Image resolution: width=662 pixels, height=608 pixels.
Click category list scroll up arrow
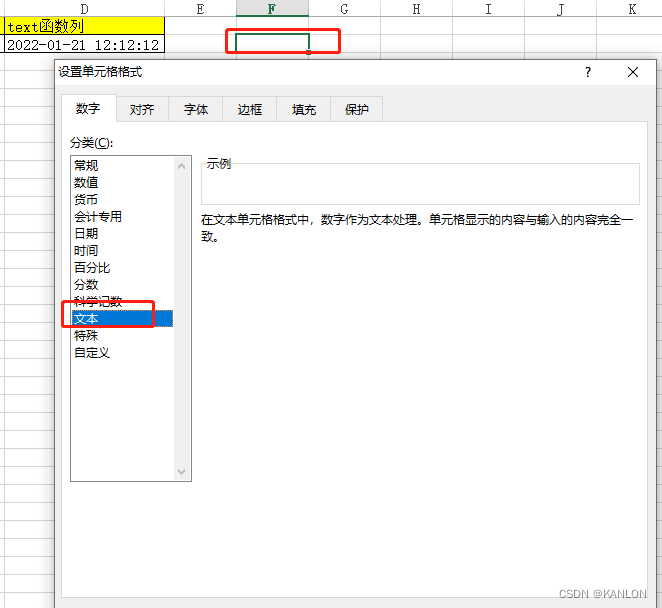(x=182, y=166)
